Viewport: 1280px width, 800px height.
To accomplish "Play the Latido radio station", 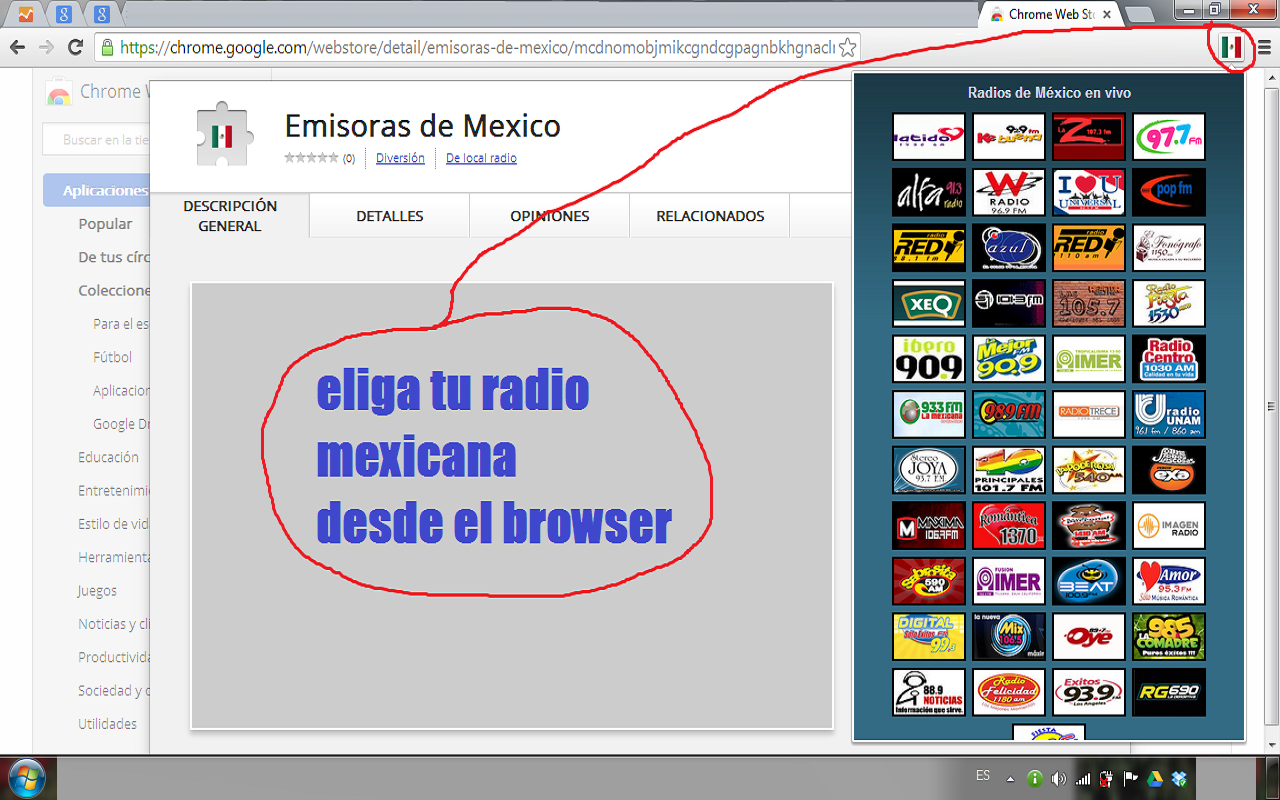I will 929,137.
